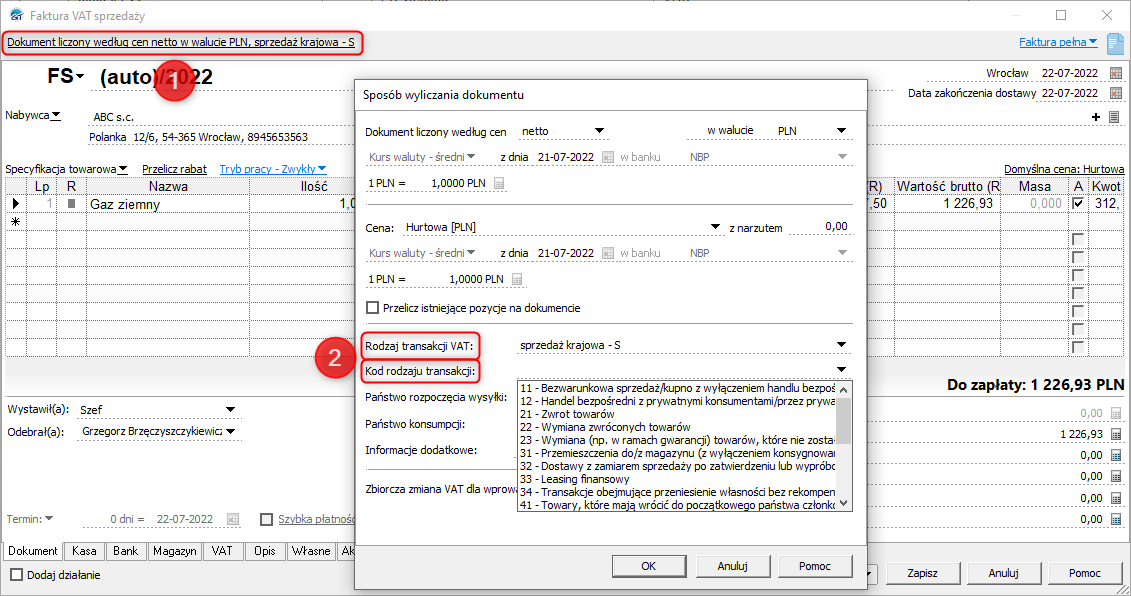Click the Nazwa column header
1131x596 pixels.
[168, 186]
